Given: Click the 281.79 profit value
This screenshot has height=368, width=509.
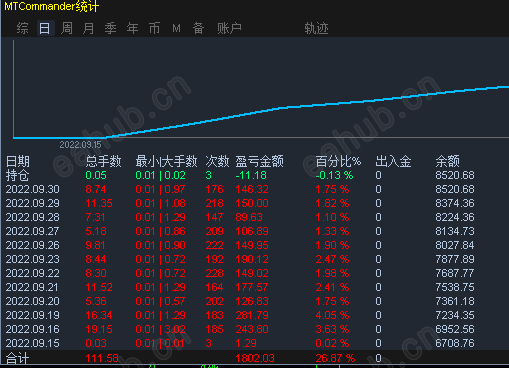Looking at the screenshot, I should [x=252, y=315].
